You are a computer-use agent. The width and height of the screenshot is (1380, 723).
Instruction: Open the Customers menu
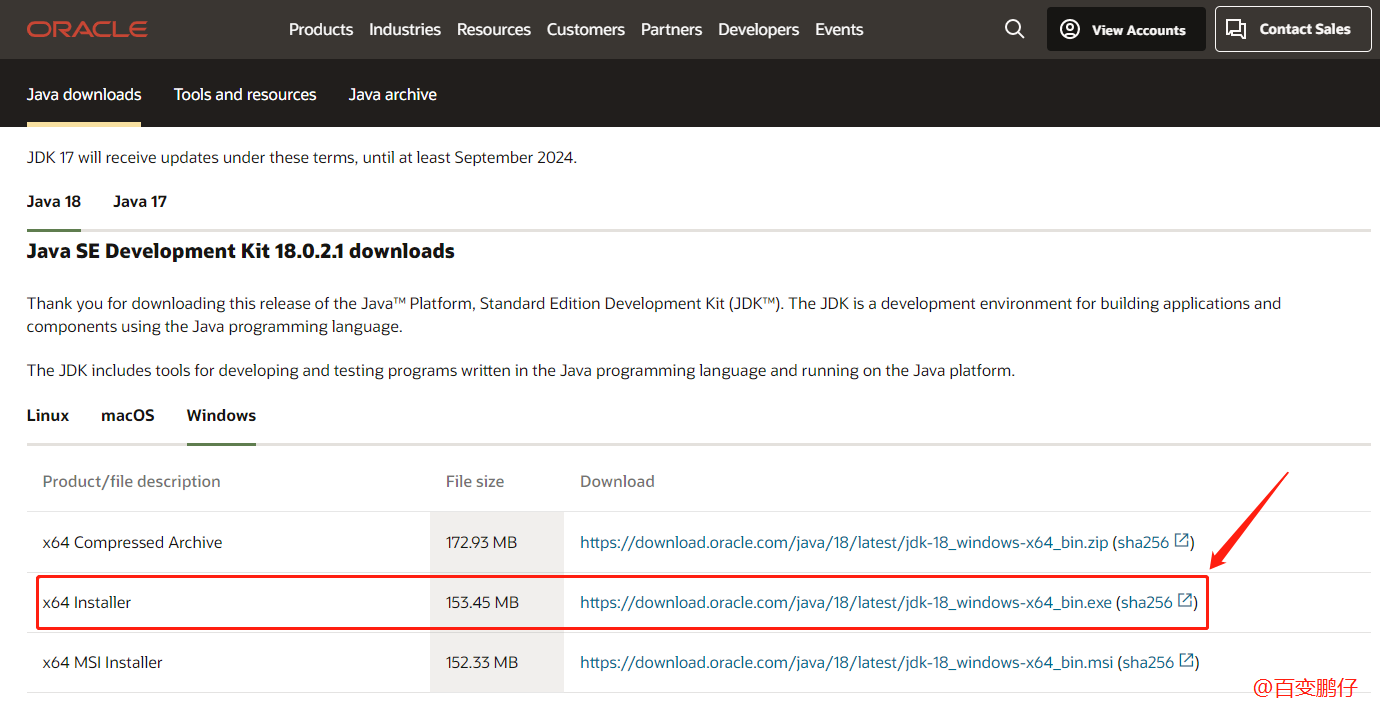(x=586, y=30)
